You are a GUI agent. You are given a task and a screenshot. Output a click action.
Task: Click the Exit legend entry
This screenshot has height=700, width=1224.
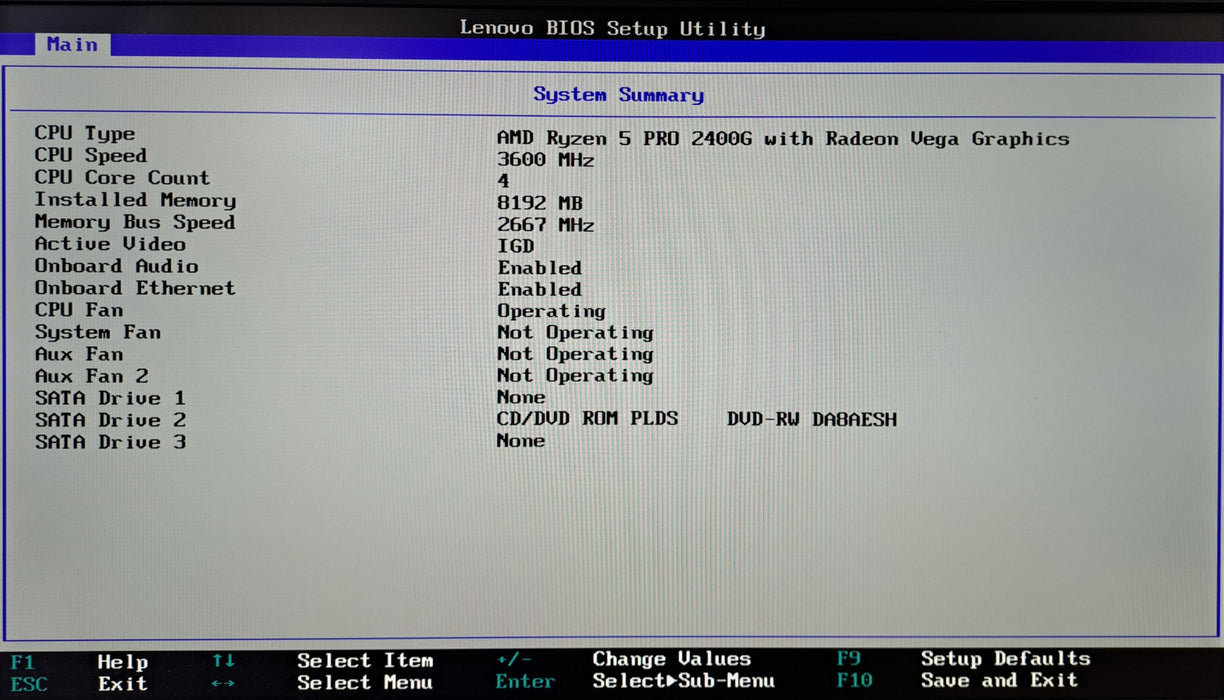point(122,684)
